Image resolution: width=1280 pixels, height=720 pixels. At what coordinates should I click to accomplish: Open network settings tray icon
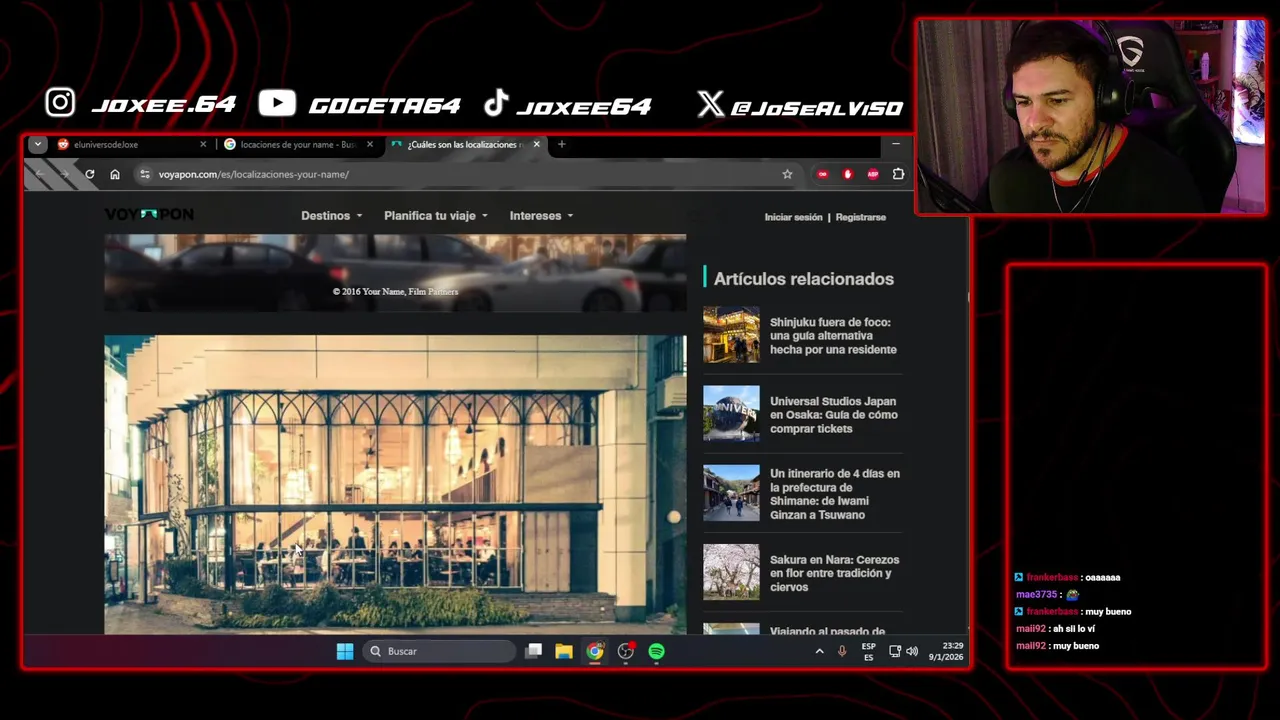pos(895,651)
